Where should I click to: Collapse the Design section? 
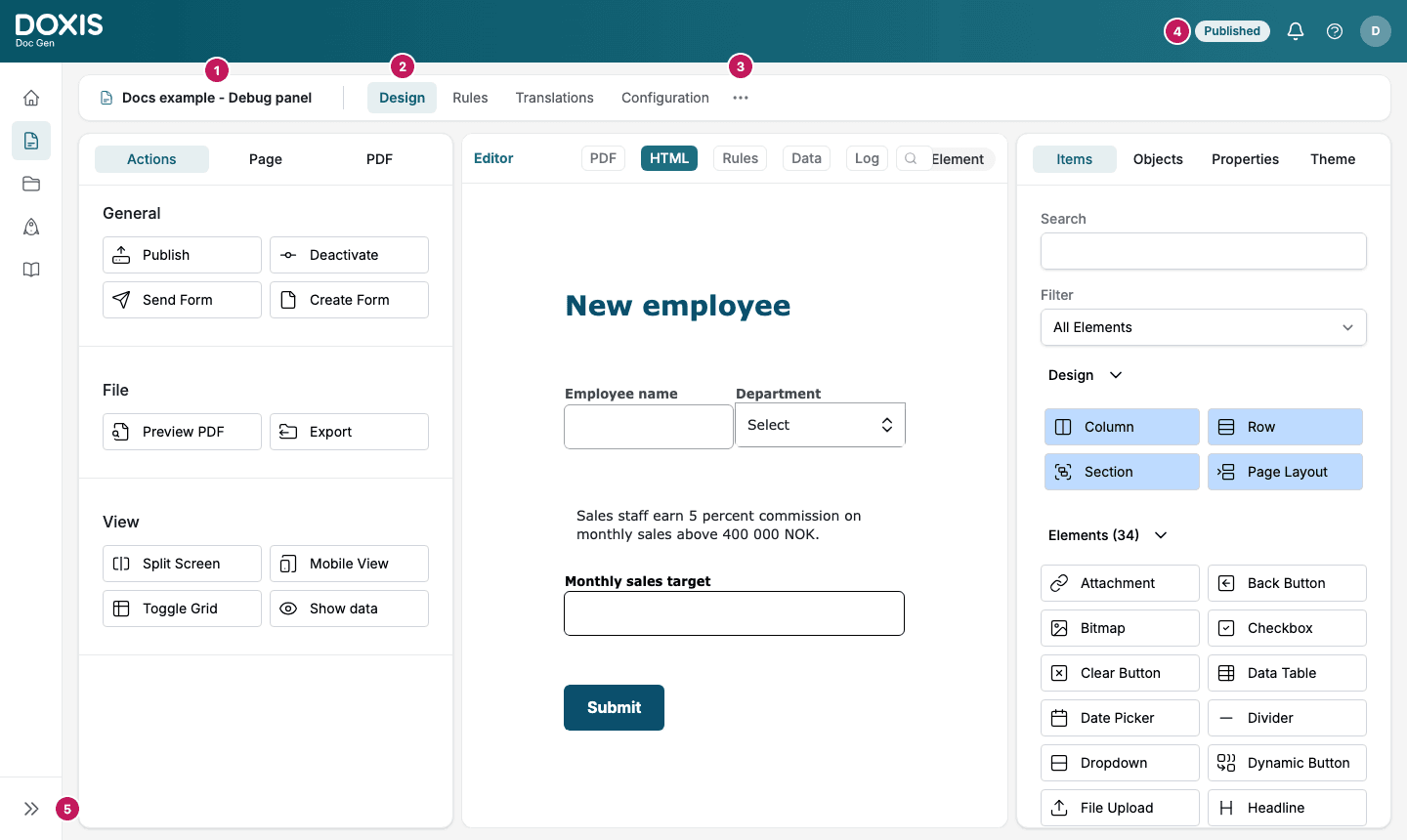point(1086,375)
